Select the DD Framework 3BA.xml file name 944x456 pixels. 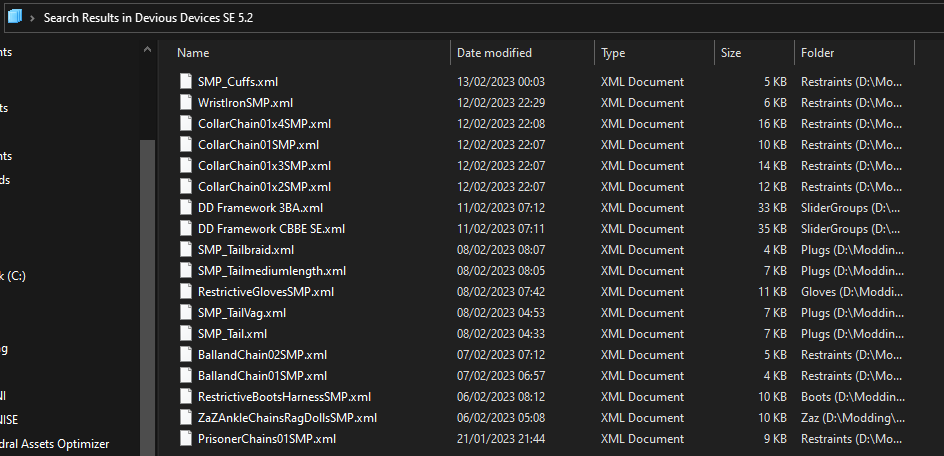(x=261, y=208)
